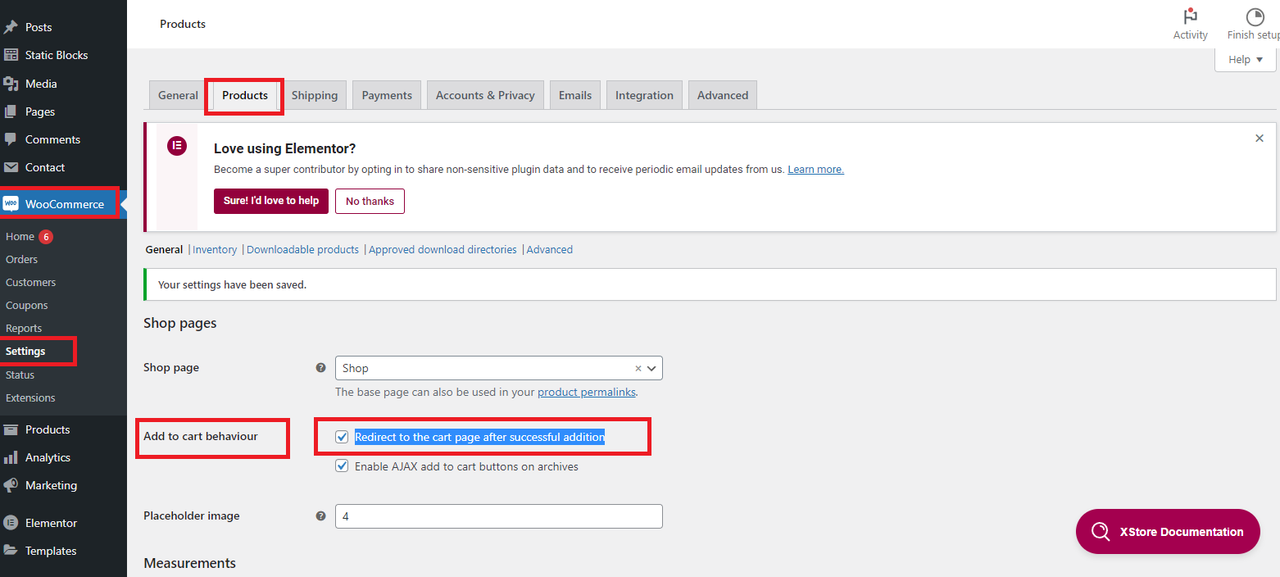Image resolution: width=1280 pixels, height=577 pixels.
Task: Click the Contact envelope icon
Action: tap(11, 168)
